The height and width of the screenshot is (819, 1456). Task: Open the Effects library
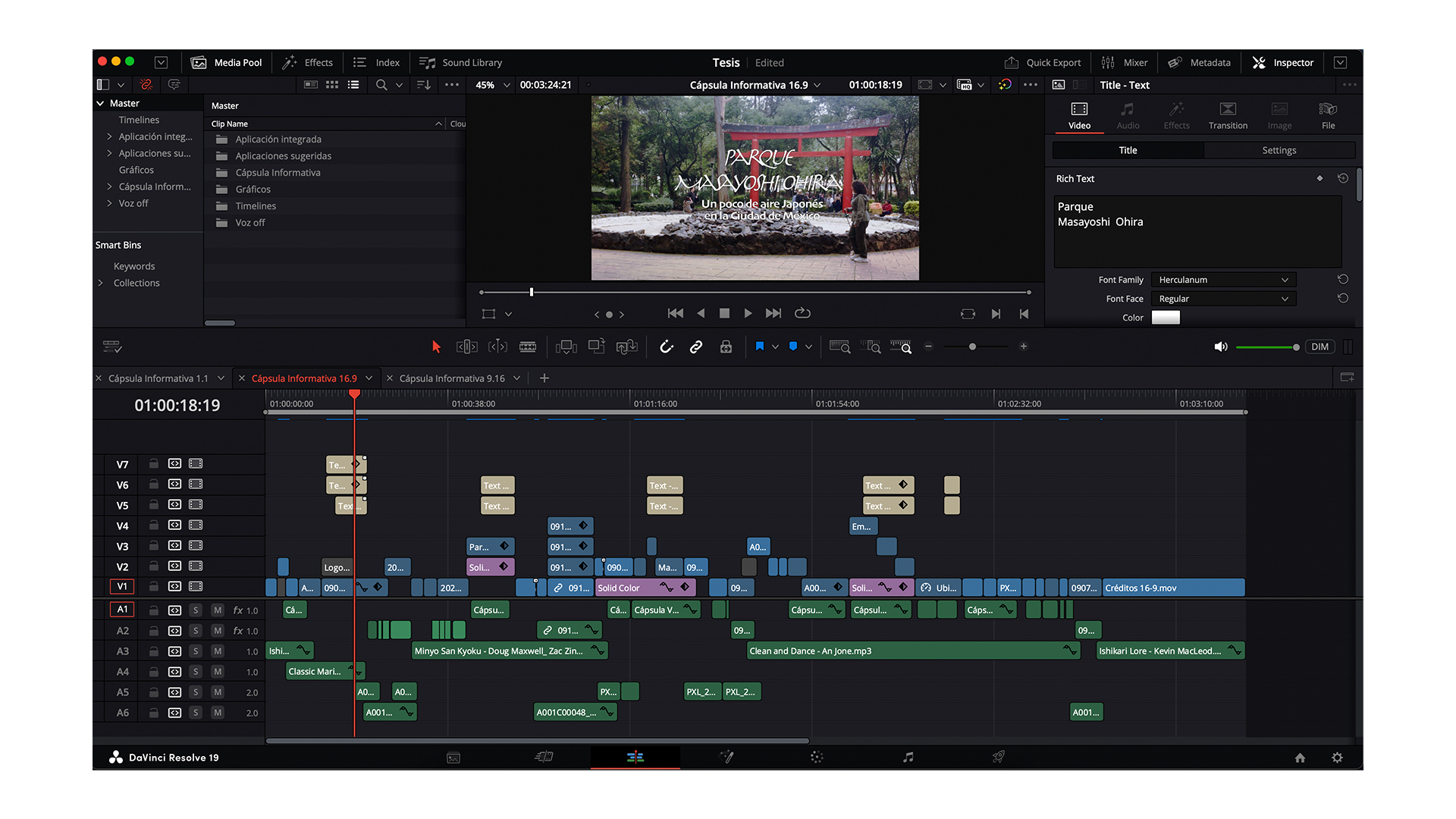click(x=307, y=62)
